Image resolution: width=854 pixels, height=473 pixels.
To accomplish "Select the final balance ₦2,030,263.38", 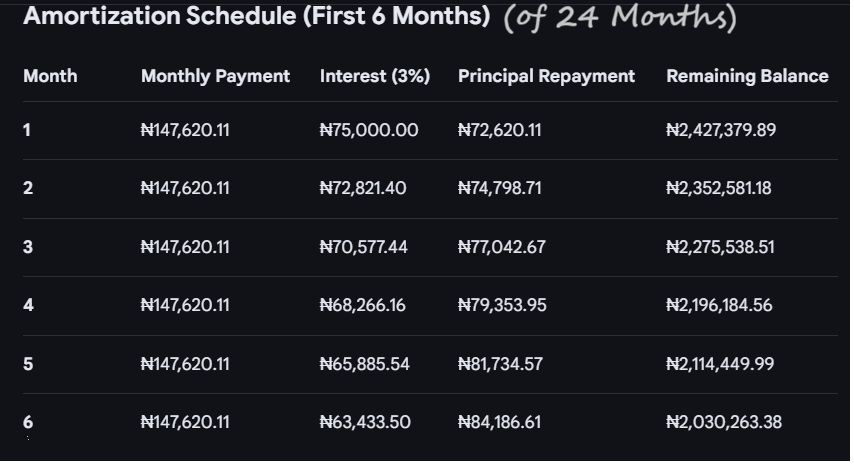I will pos(724,422).
